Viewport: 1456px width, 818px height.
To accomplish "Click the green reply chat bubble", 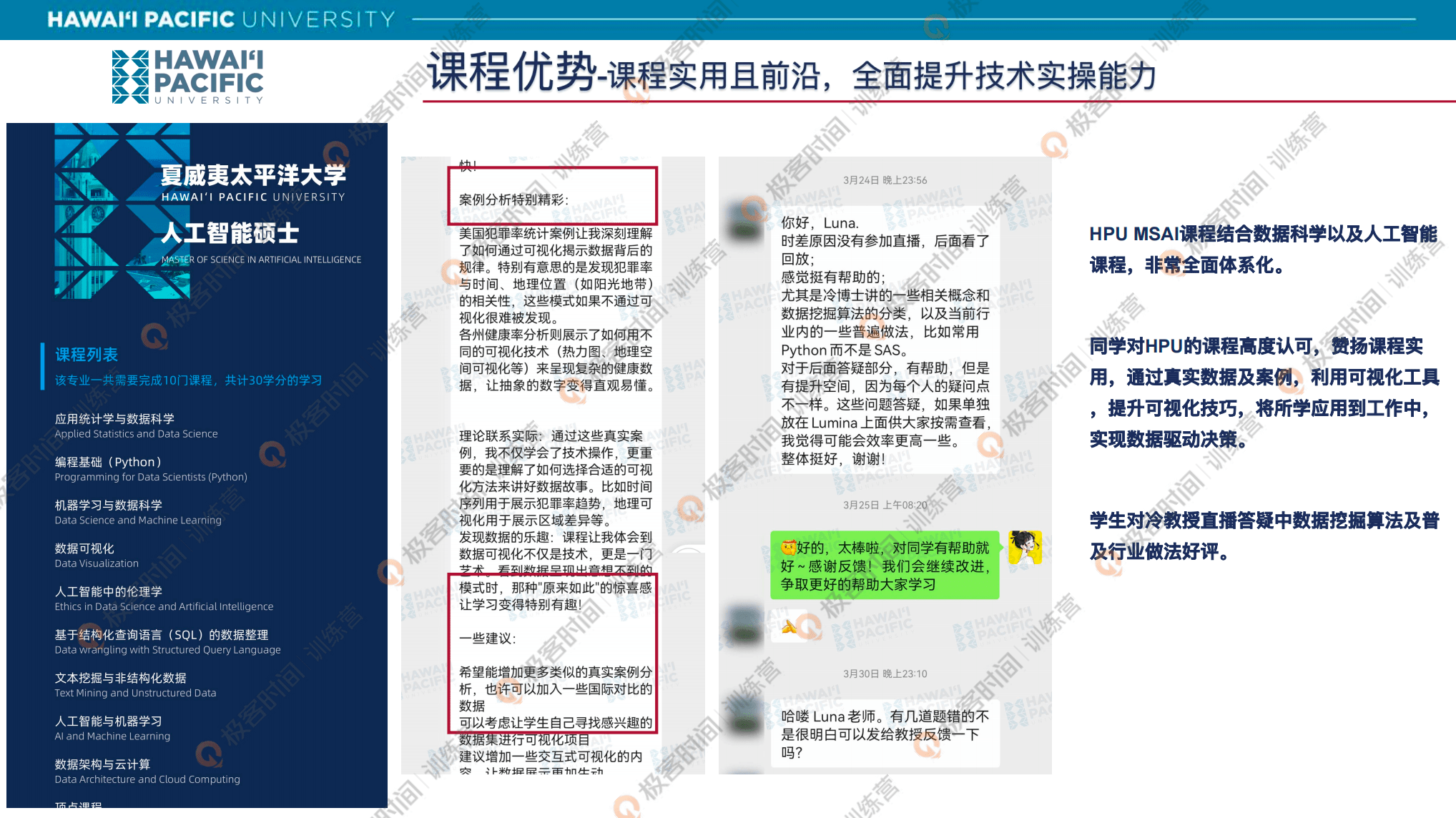I will point(884,566).
